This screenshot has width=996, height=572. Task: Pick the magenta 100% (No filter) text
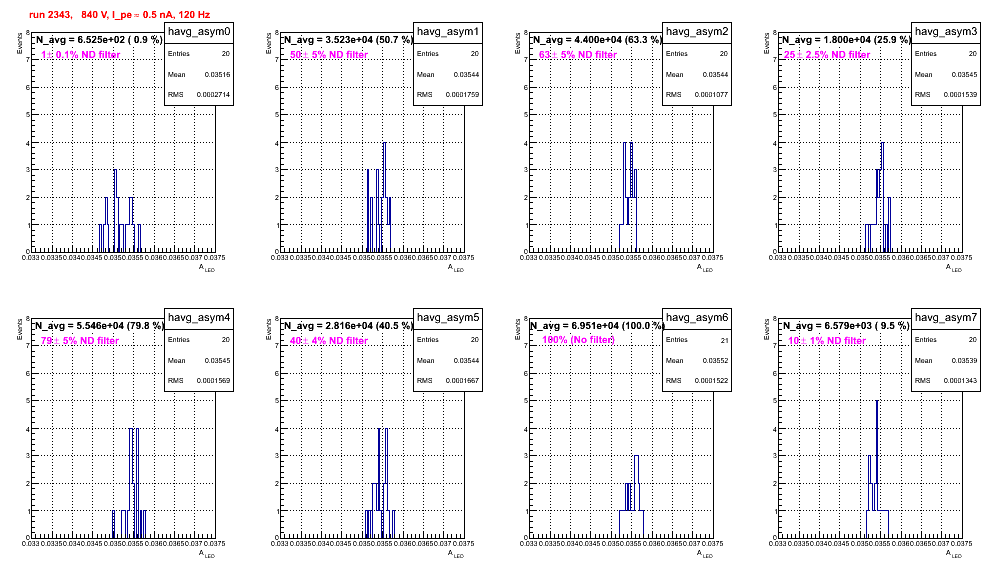[579, 340]
